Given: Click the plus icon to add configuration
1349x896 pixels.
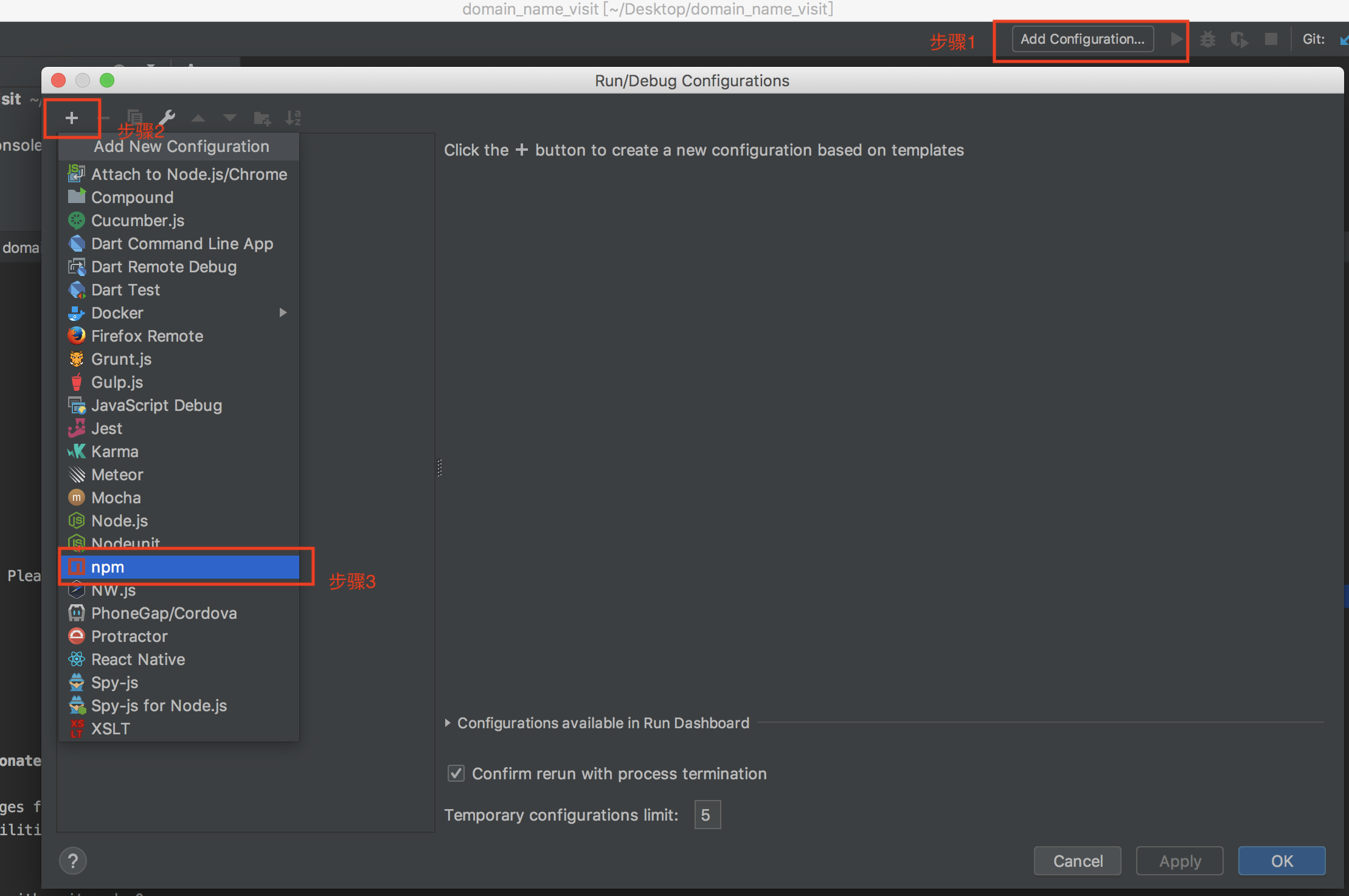Looking at the screenshot, I should tap(72, 118).
